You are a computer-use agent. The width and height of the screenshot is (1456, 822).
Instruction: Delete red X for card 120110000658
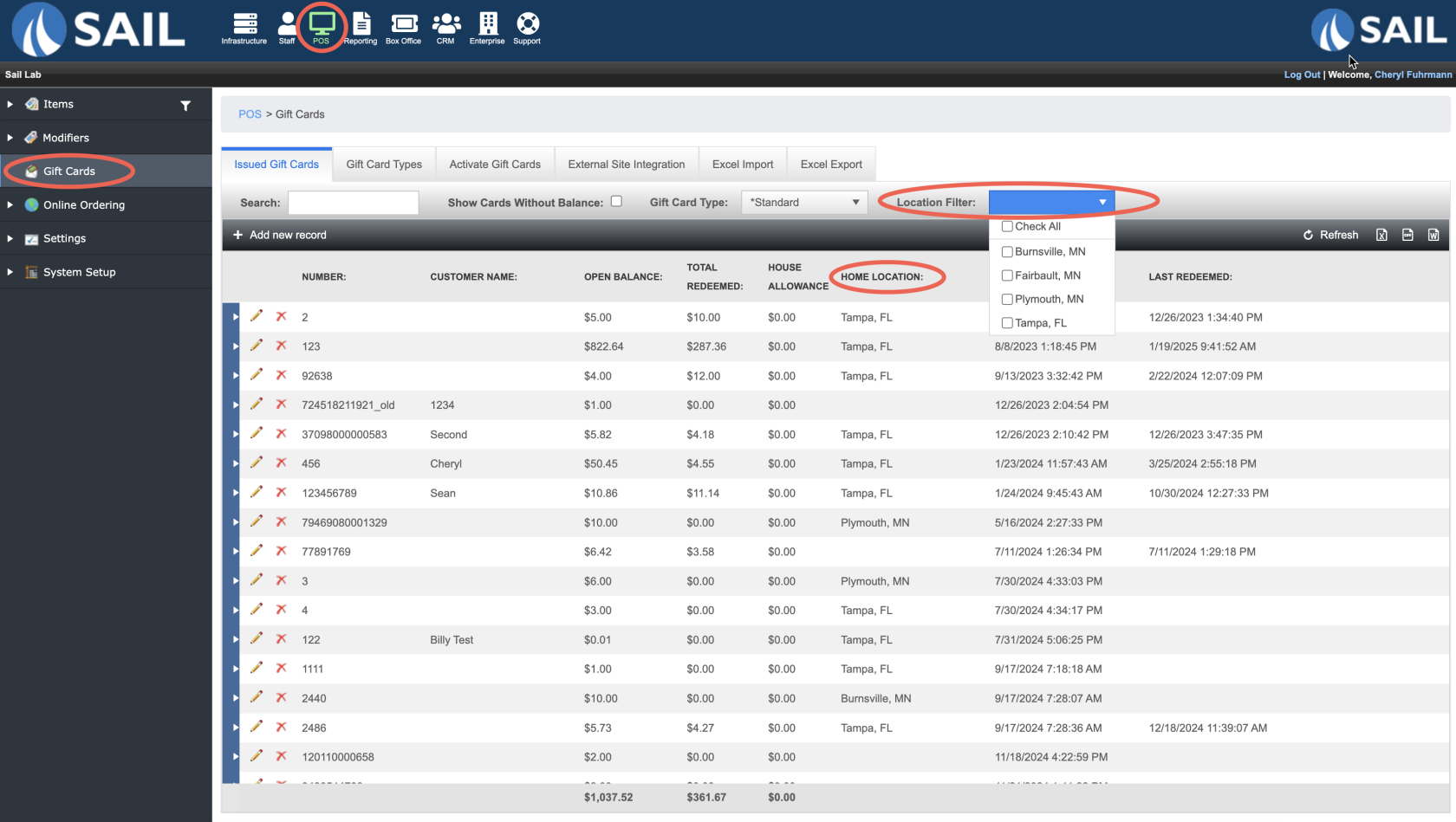coord(281,756)
